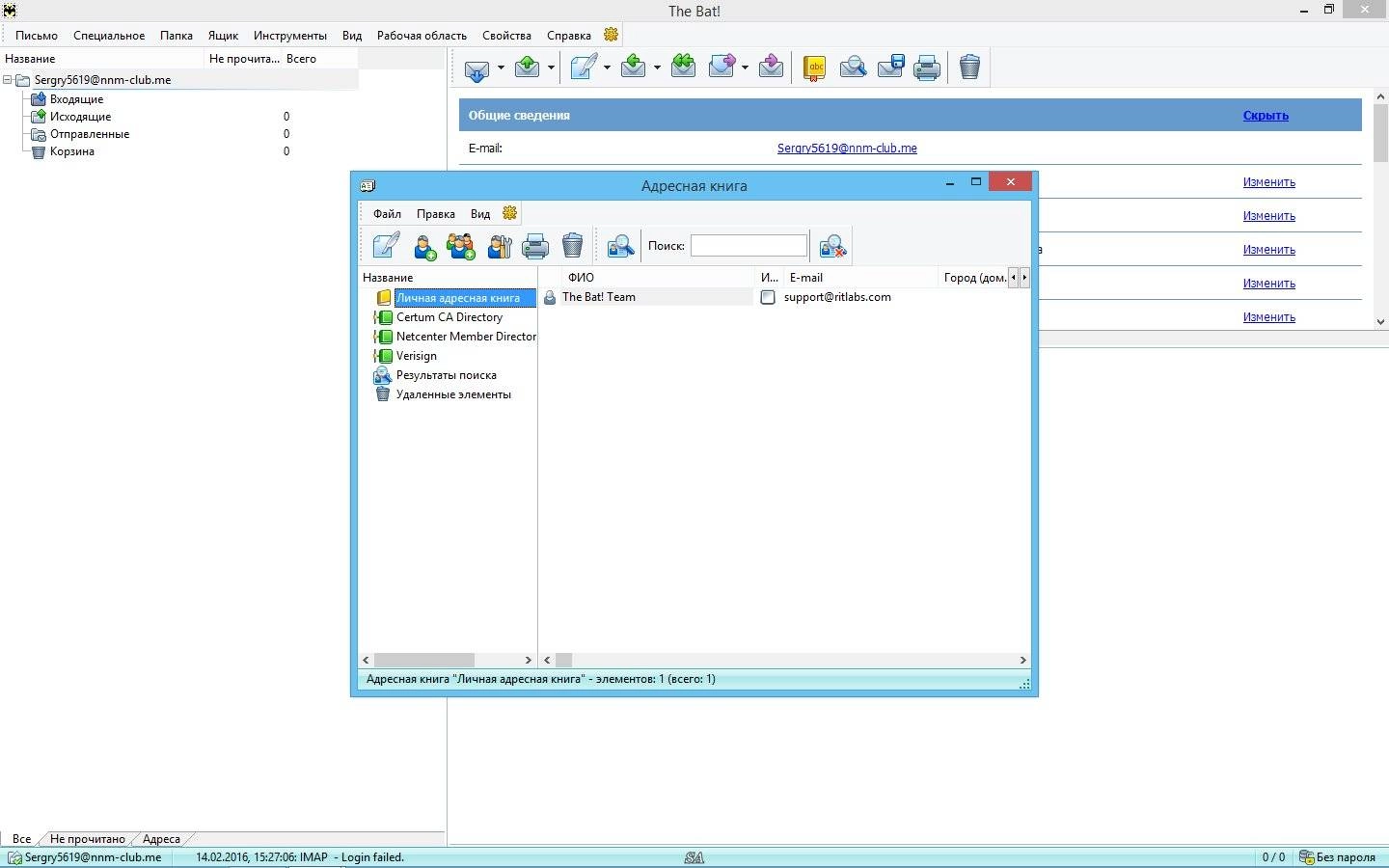Select The Bat! Team contact row
Screen dimensions: 1389x868
[x=785, y=297]
